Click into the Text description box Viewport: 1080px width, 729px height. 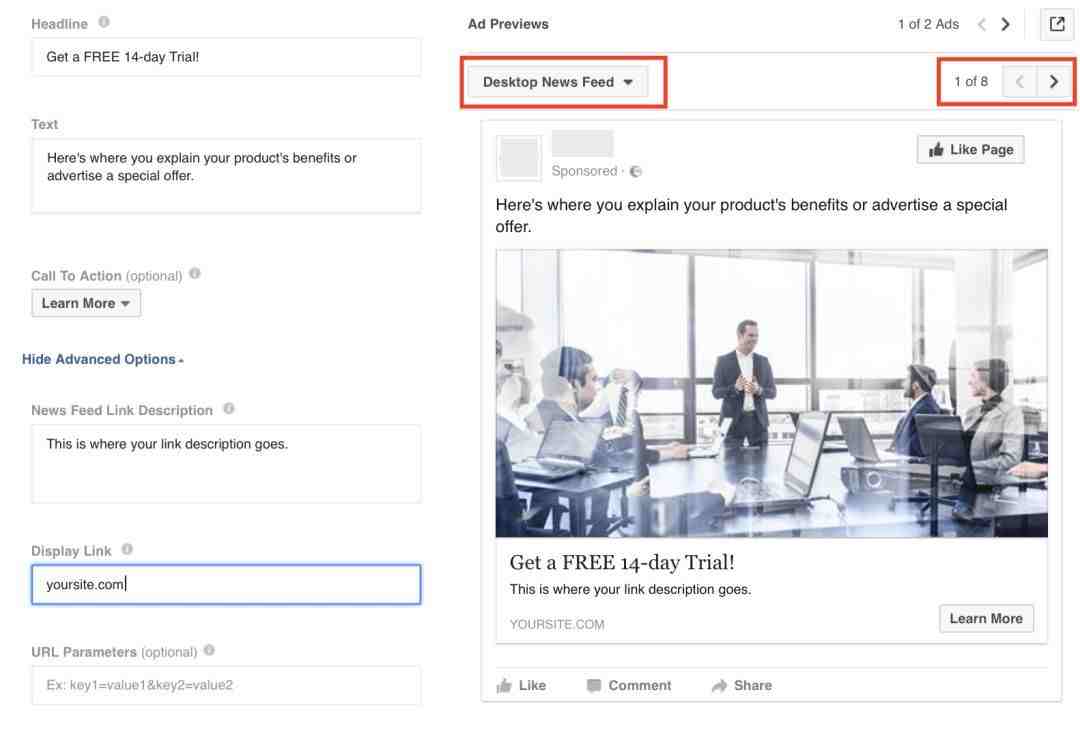coord(226,176)
